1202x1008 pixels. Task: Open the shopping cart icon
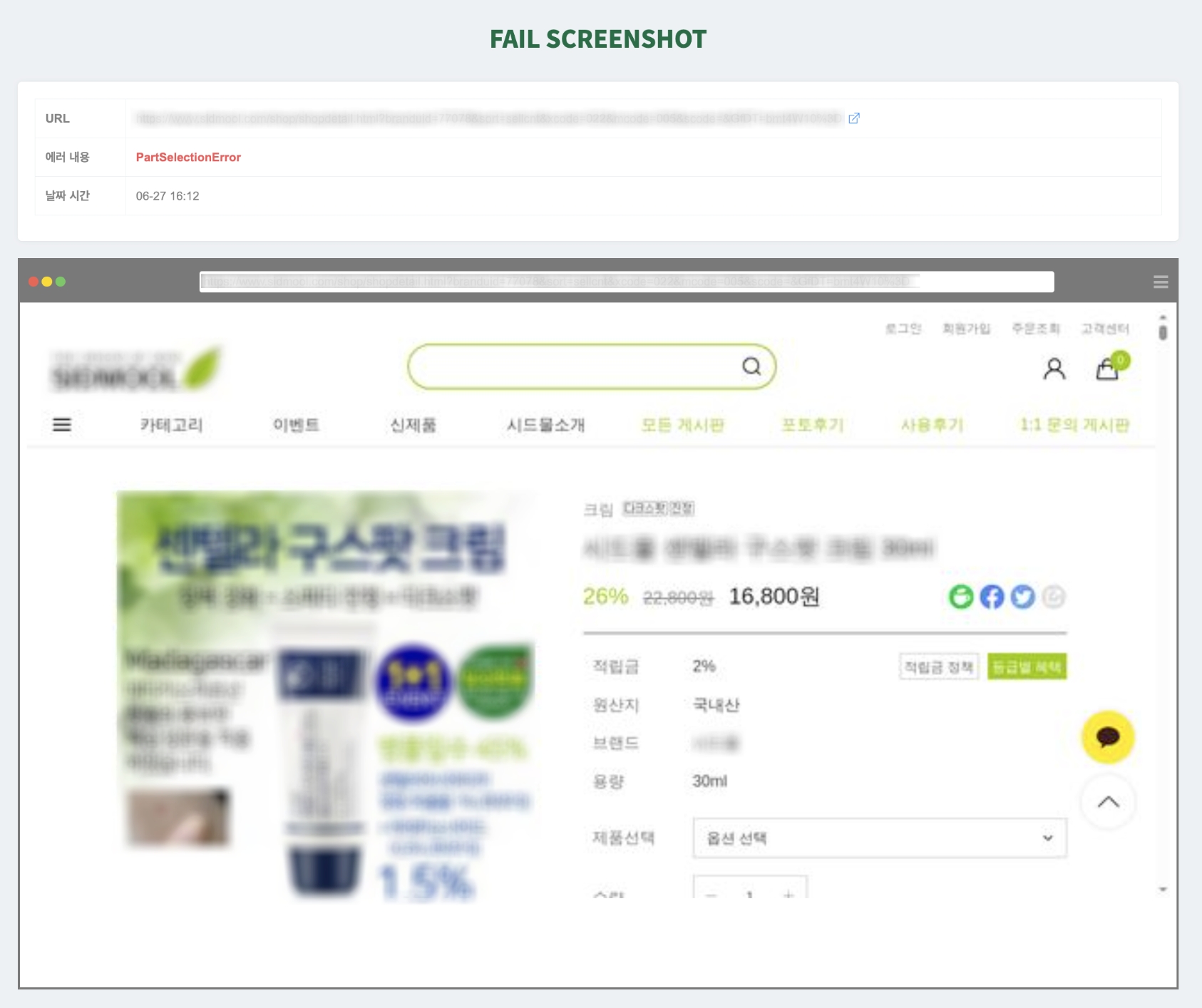pyautogui.click(x=1107, y=369)
